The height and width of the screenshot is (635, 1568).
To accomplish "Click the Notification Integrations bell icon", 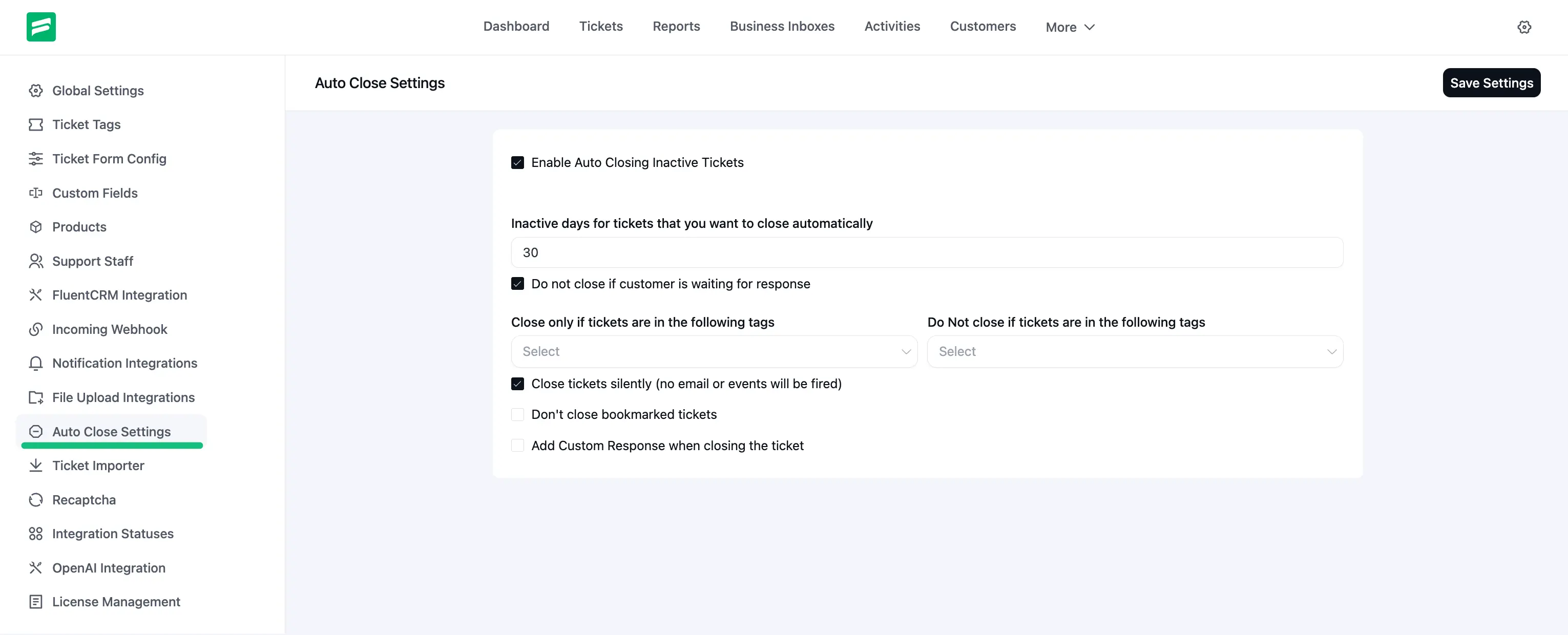I will coord(35,363).
